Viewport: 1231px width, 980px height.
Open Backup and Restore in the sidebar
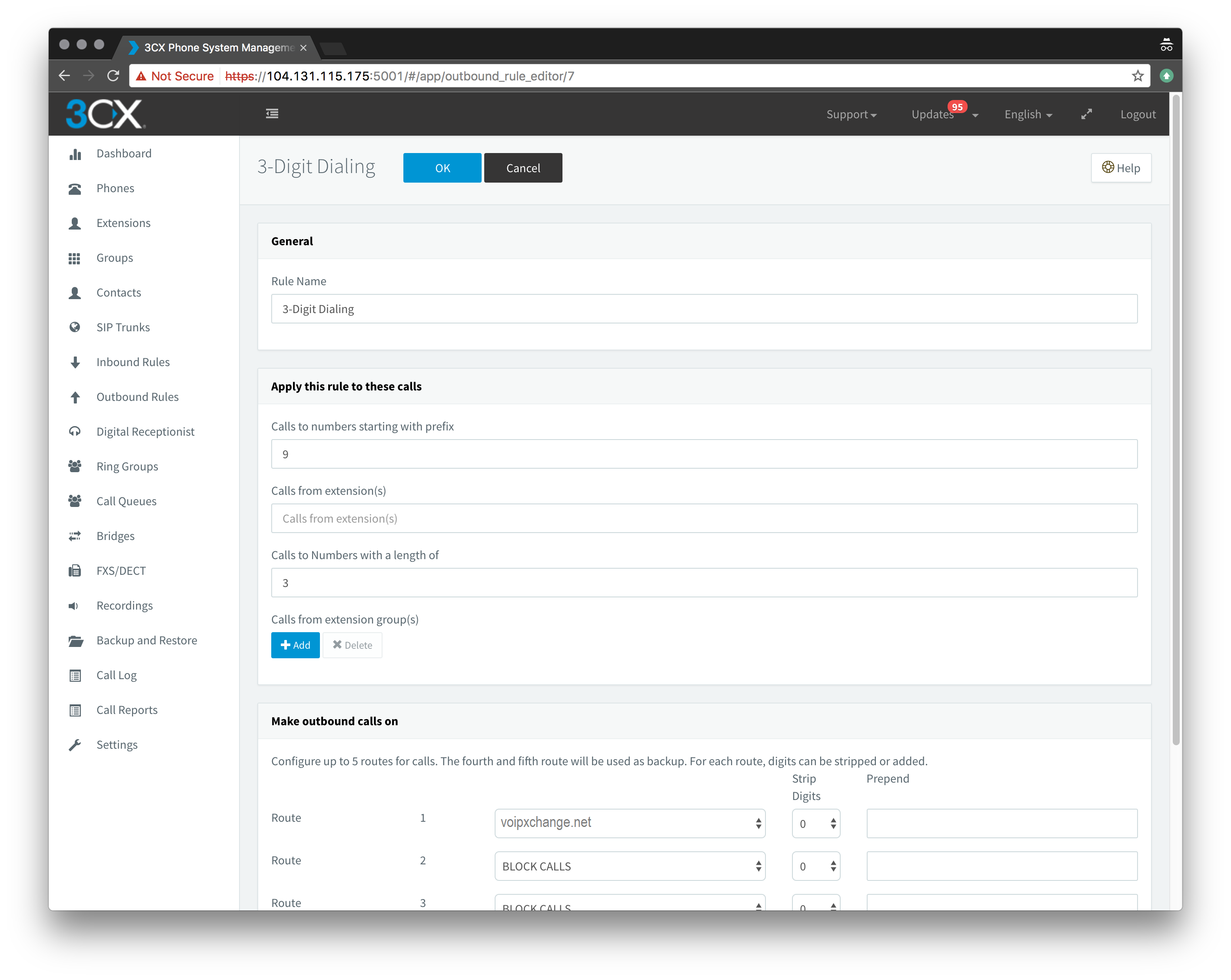point(147,640)
